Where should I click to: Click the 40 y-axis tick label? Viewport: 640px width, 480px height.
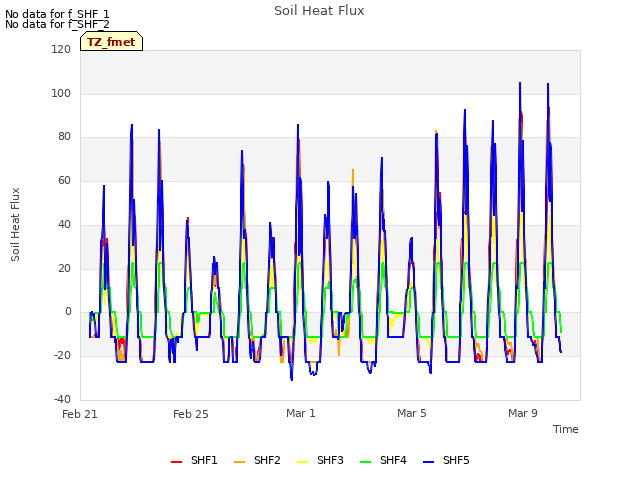[64, 224]
